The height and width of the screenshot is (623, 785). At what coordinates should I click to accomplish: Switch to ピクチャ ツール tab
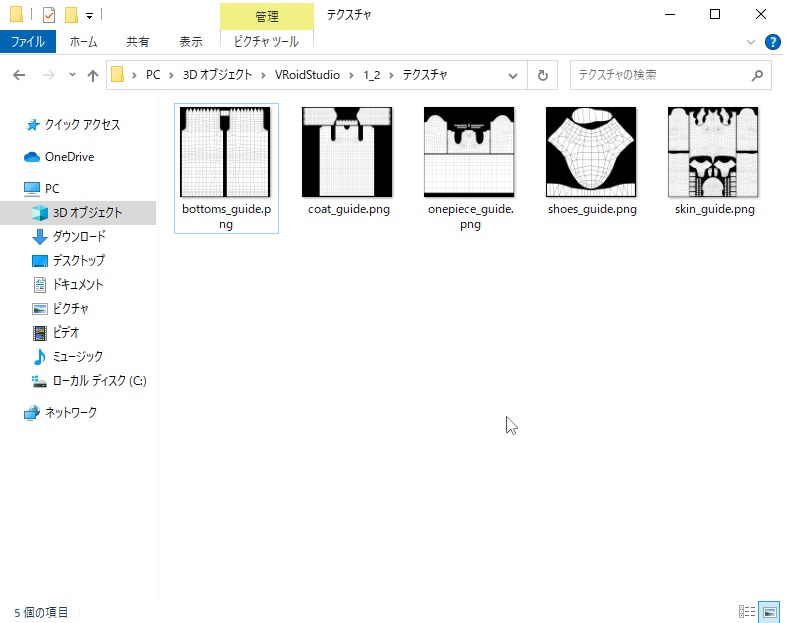click(x=266, y=42)
